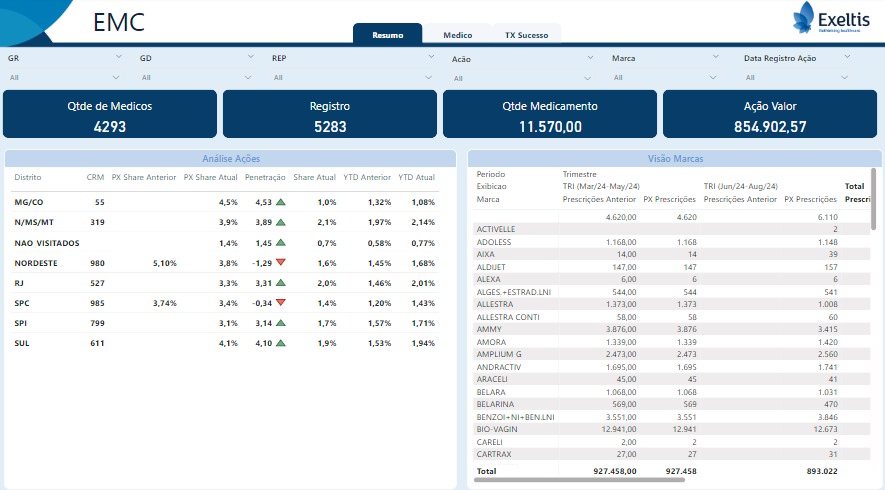The width and height of the screenshot is (885, 490).
Task: Sort by the CRM column header
Action: 95,177
